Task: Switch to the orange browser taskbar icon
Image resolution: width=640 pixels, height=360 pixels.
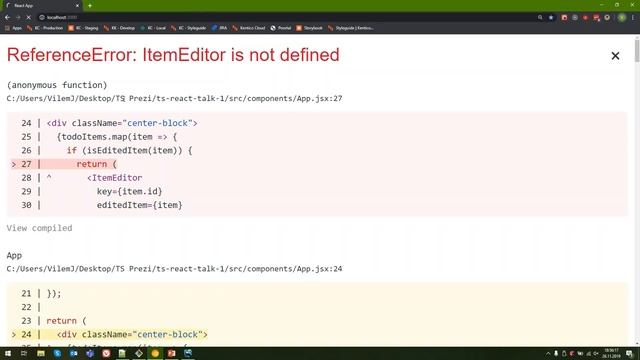Action: coord(155,353)
